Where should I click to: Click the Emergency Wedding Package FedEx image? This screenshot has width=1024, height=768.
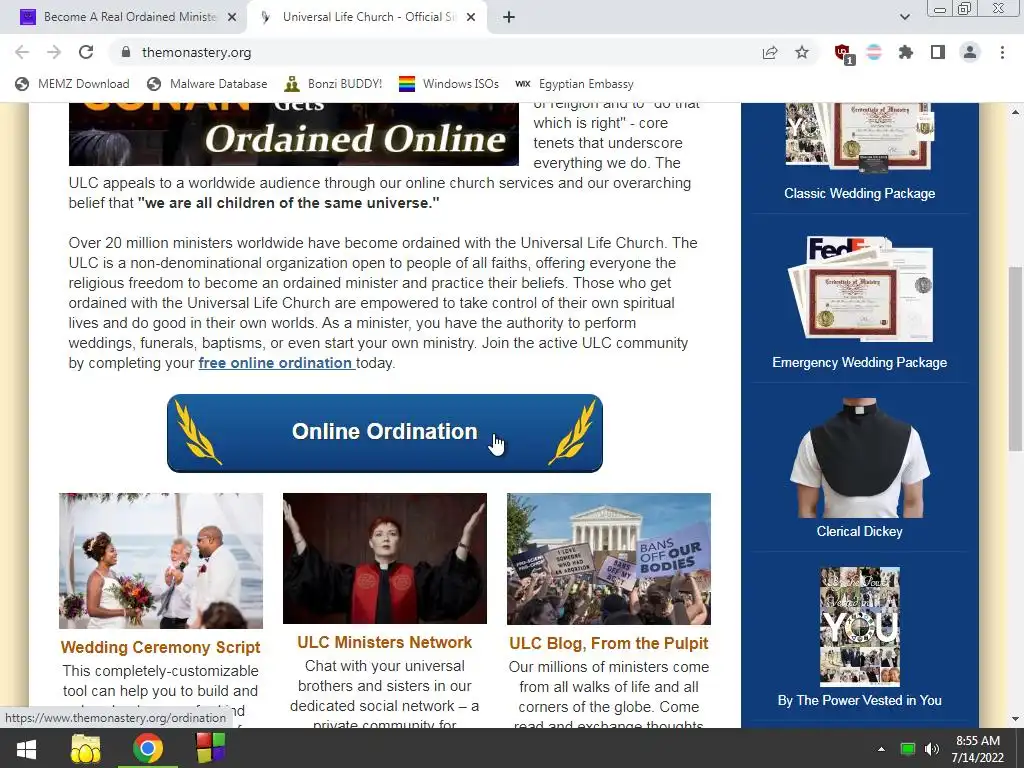point(859,289)
